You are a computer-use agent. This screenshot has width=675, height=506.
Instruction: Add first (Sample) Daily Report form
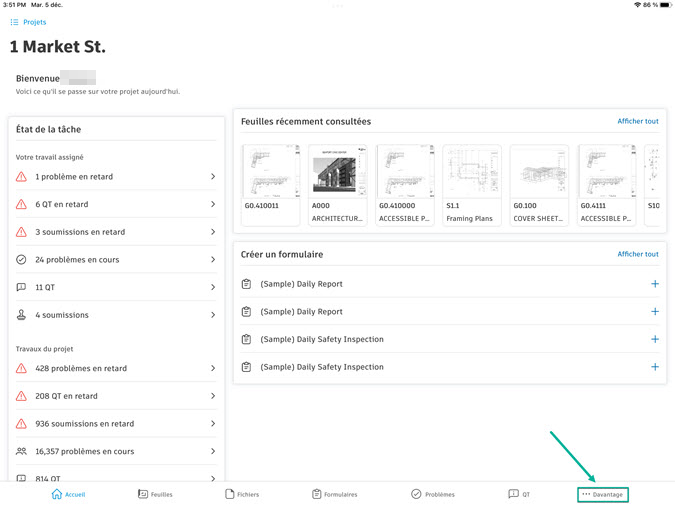point(655,284)
